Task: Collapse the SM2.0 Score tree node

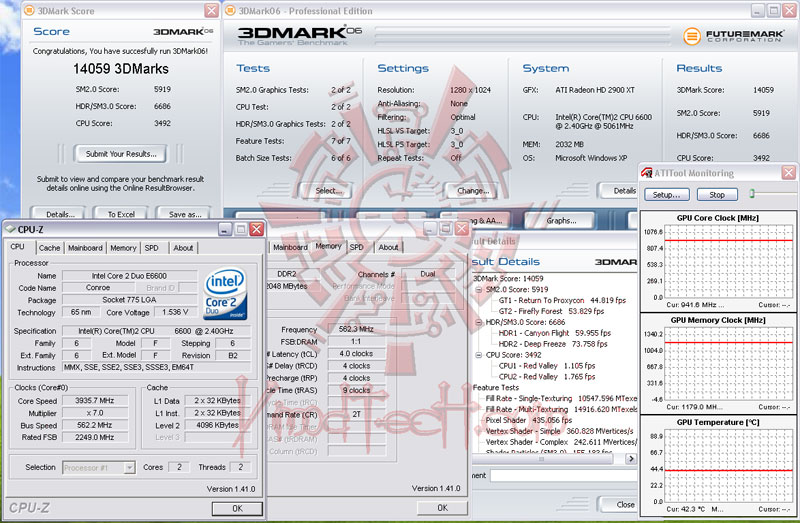Action: click(479, 289)
